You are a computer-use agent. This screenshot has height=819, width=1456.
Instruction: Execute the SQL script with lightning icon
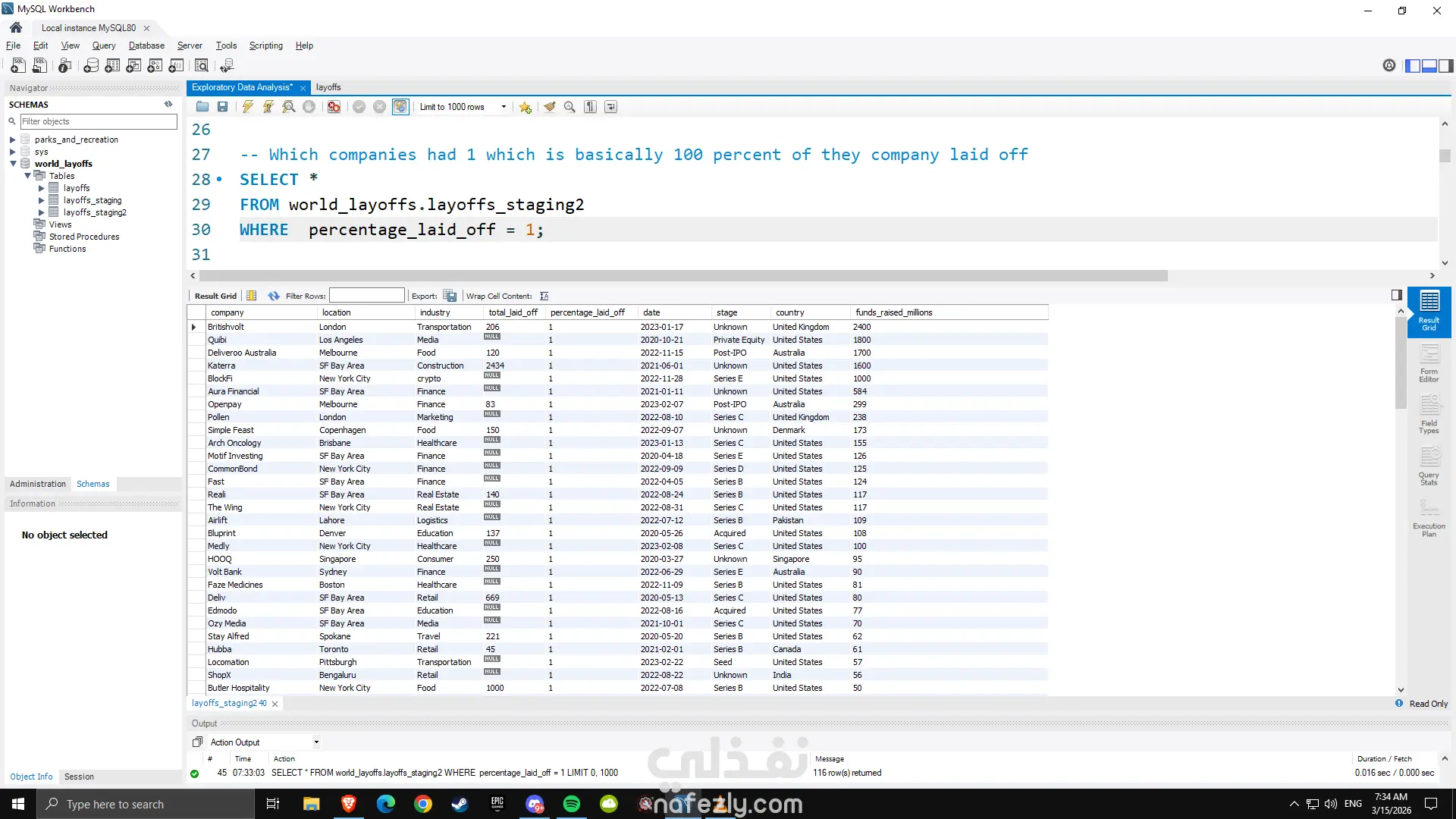coord(247,107)
